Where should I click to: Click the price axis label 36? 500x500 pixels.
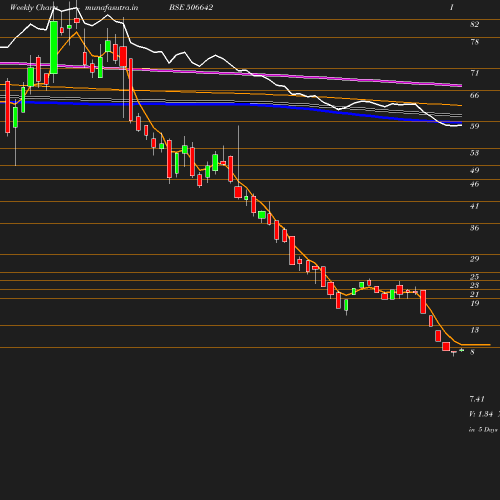point(474,228)
